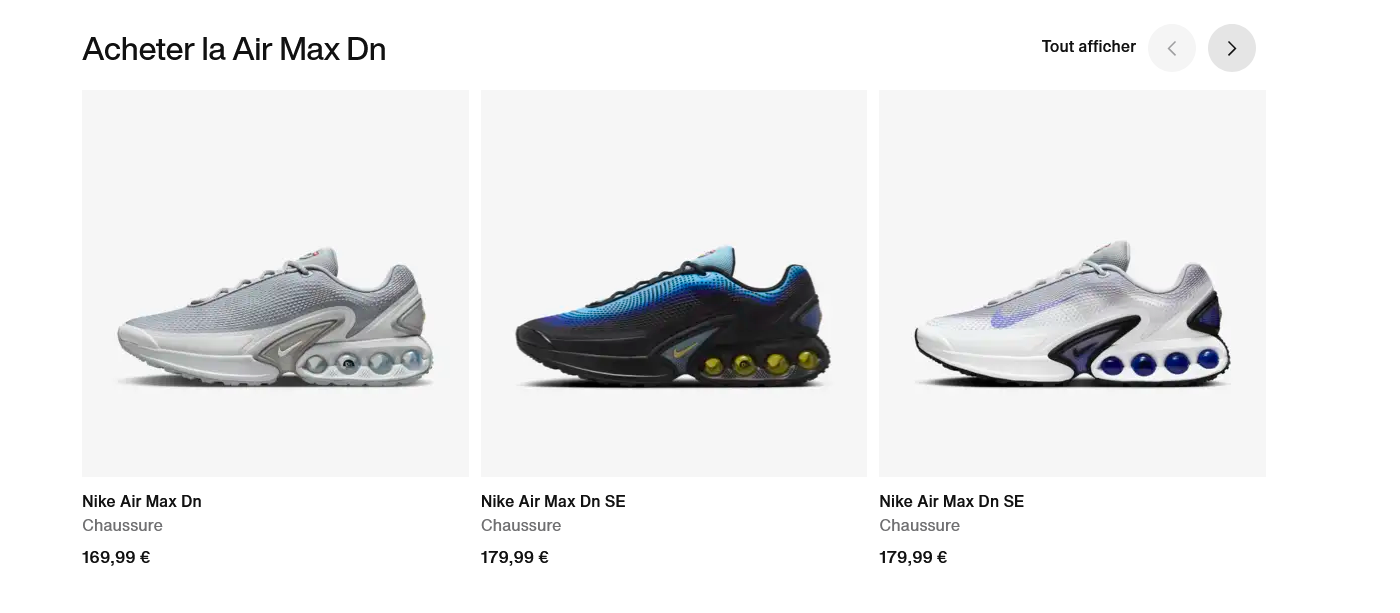
Task: Click the Acheter la Air Max Dn heading
Action: click(x=234, y=48)
